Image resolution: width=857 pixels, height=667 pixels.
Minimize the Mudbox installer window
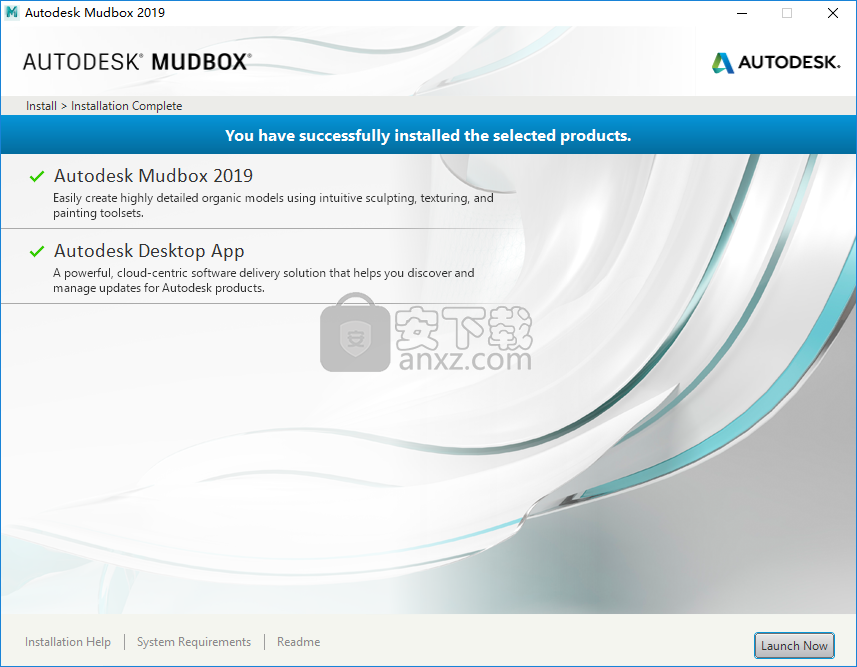742,13
